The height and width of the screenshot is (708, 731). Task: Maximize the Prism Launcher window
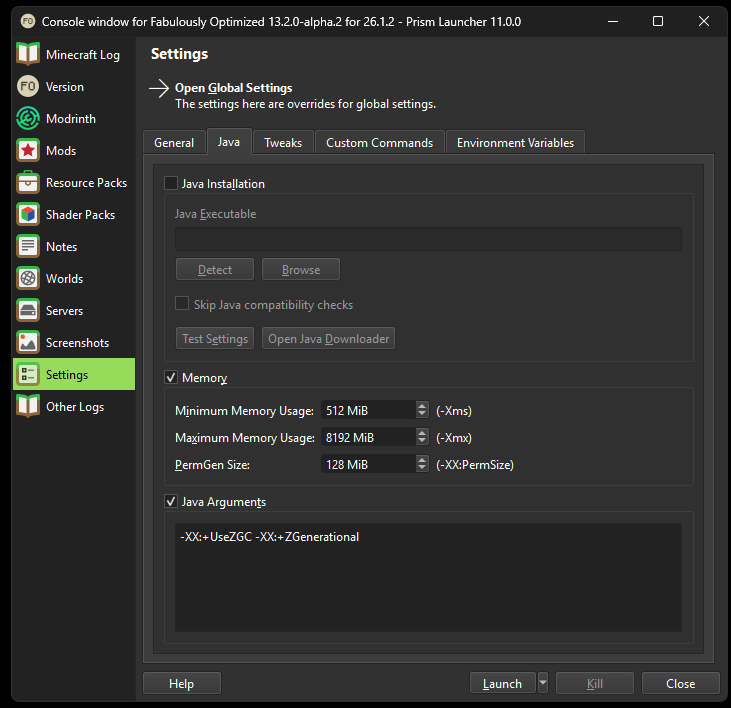pos(658,21)
